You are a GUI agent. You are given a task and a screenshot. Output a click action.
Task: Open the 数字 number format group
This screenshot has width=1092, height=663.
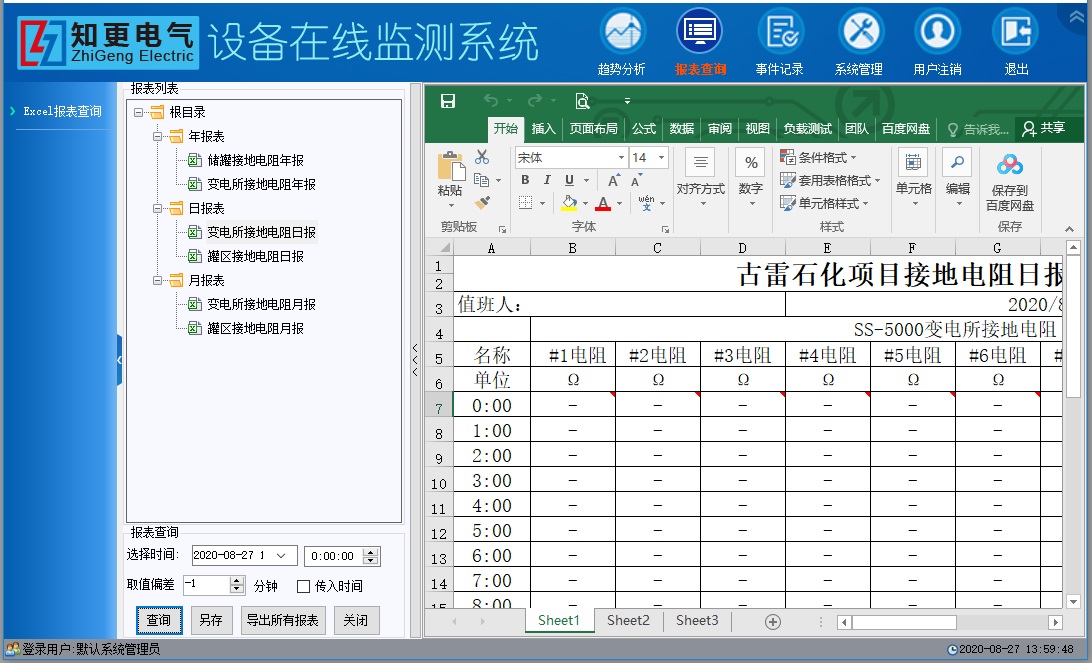click(751, 178)
